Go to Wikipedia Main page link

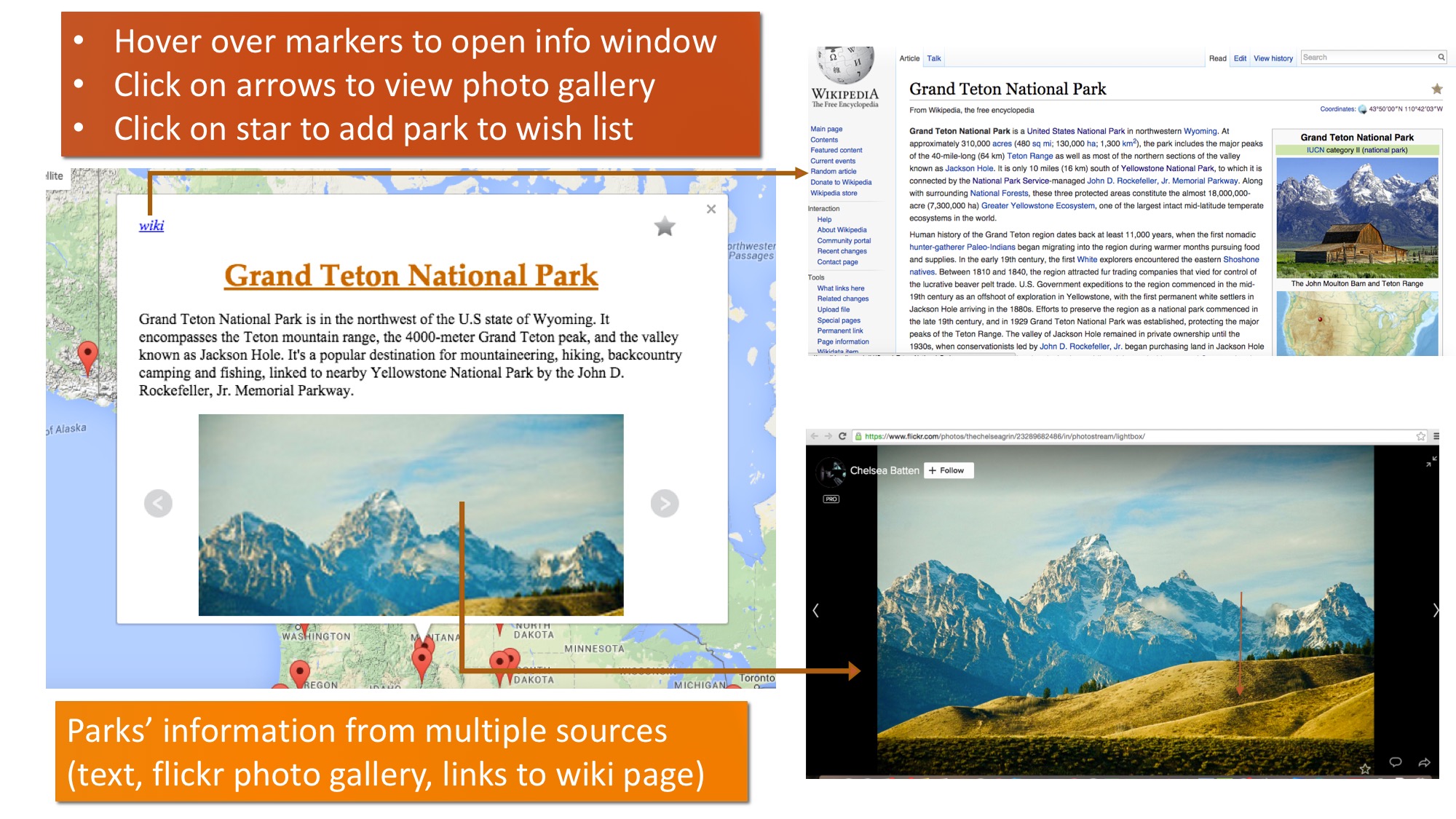click(826, 129)
